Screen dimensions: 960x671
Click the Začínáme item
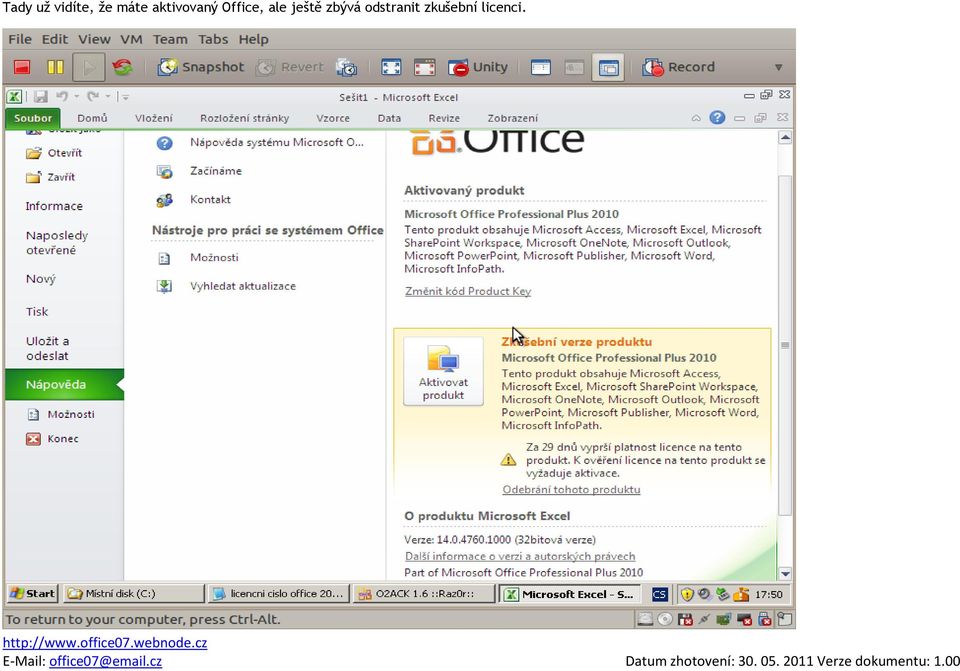[x=199, y=171]
